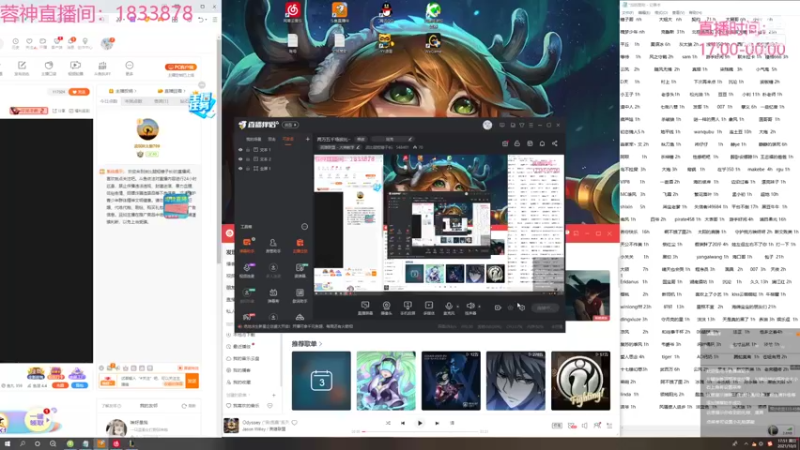This screenshot has width=800, height=450.
Task: Lock the first text source layer
Action: pos(248,150)
